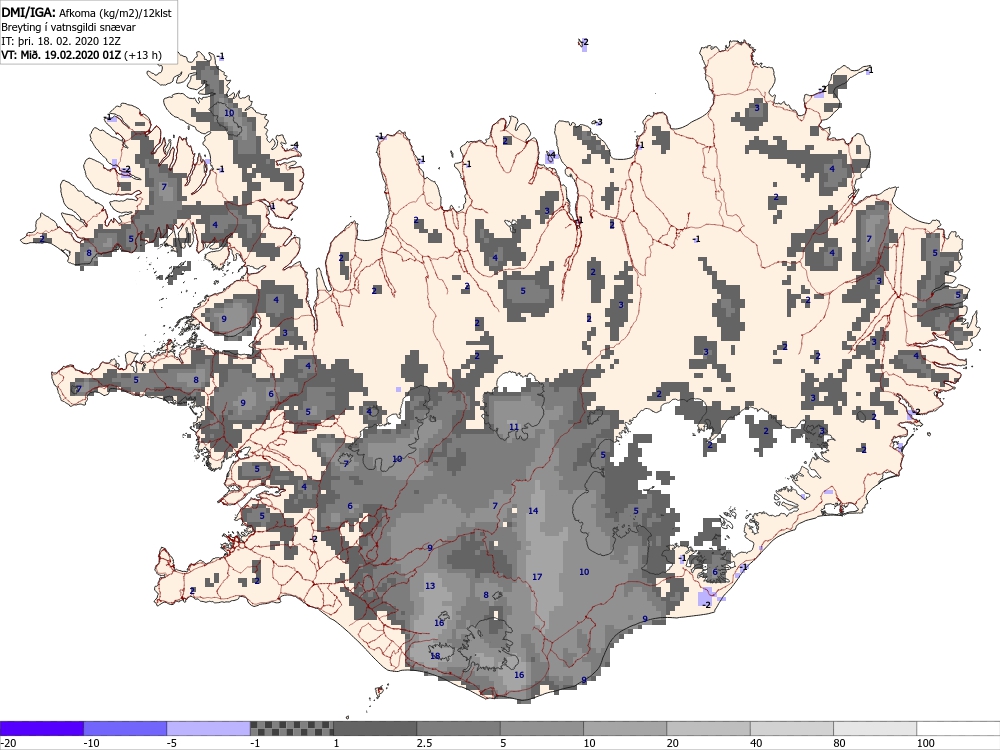Screen dimensions: 1000x750
Task: Click the 'DMI/IGA: Afkoma (kg/m2)/12klst' title line
Action: coord(86,12)
